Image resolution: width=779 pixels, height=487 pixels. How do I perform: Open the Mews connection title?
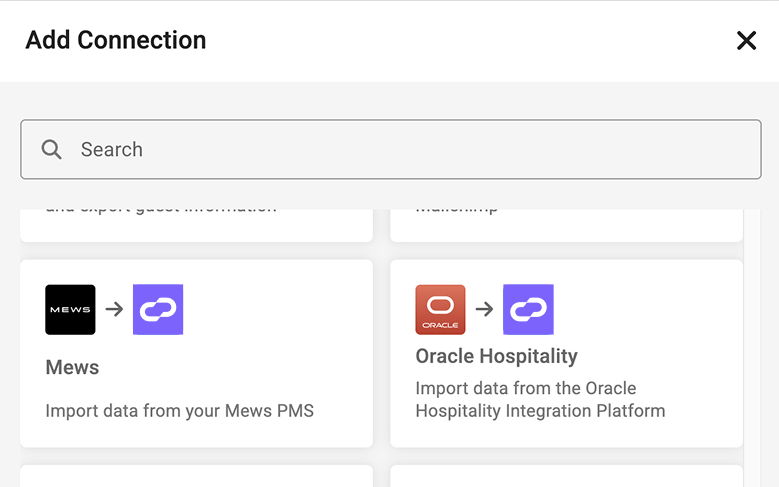click(72, 367)
